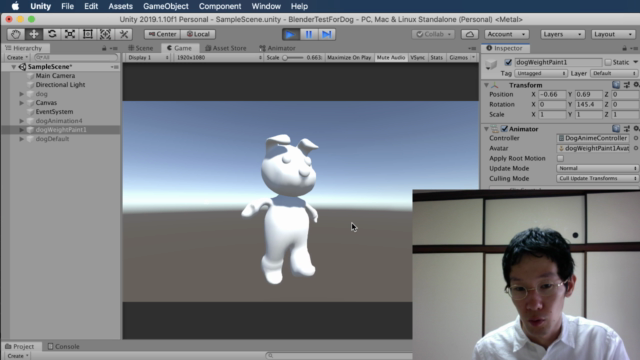Open the Tag dropdown

coord(540,73)
